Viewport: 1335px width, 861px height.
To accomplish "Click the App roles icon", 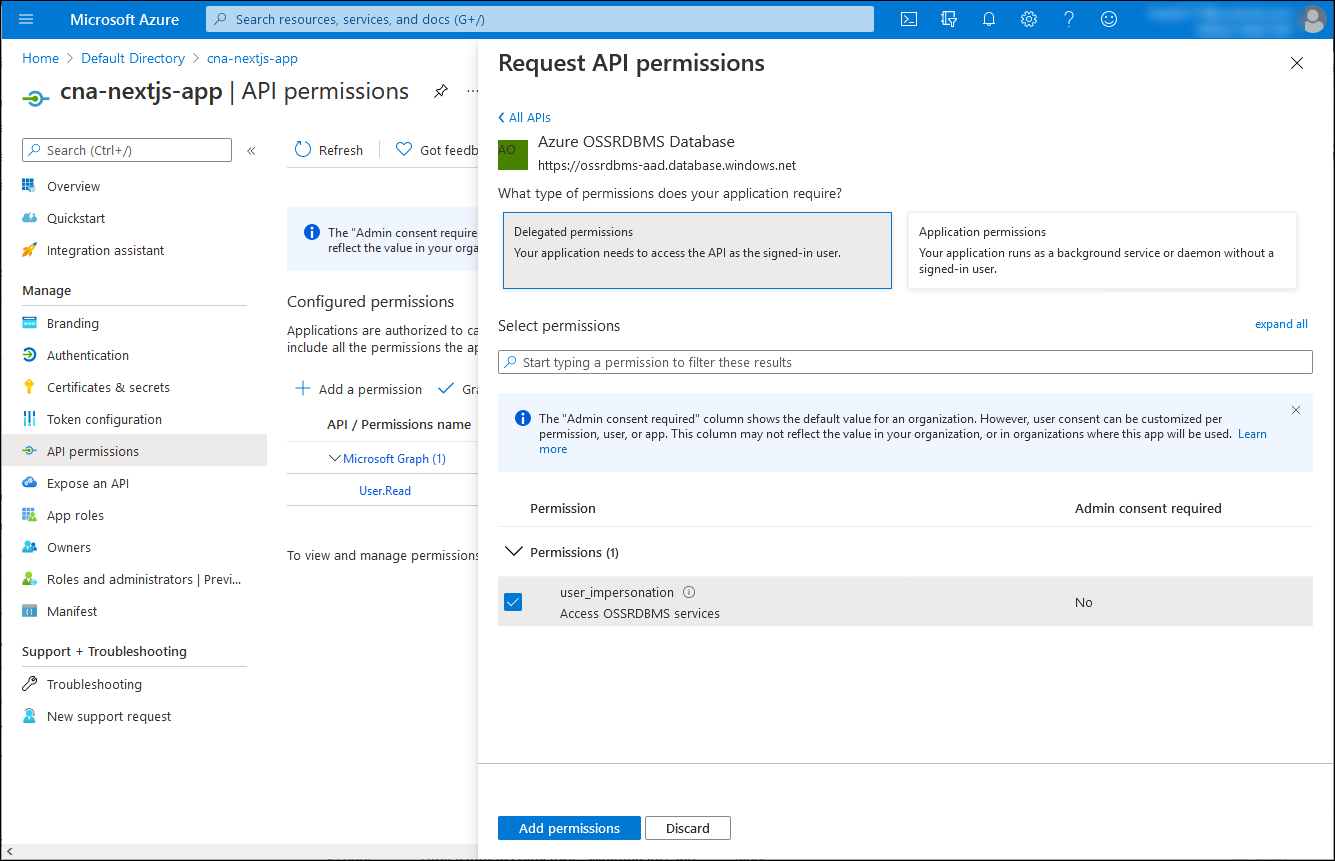I will click(29, 515).
